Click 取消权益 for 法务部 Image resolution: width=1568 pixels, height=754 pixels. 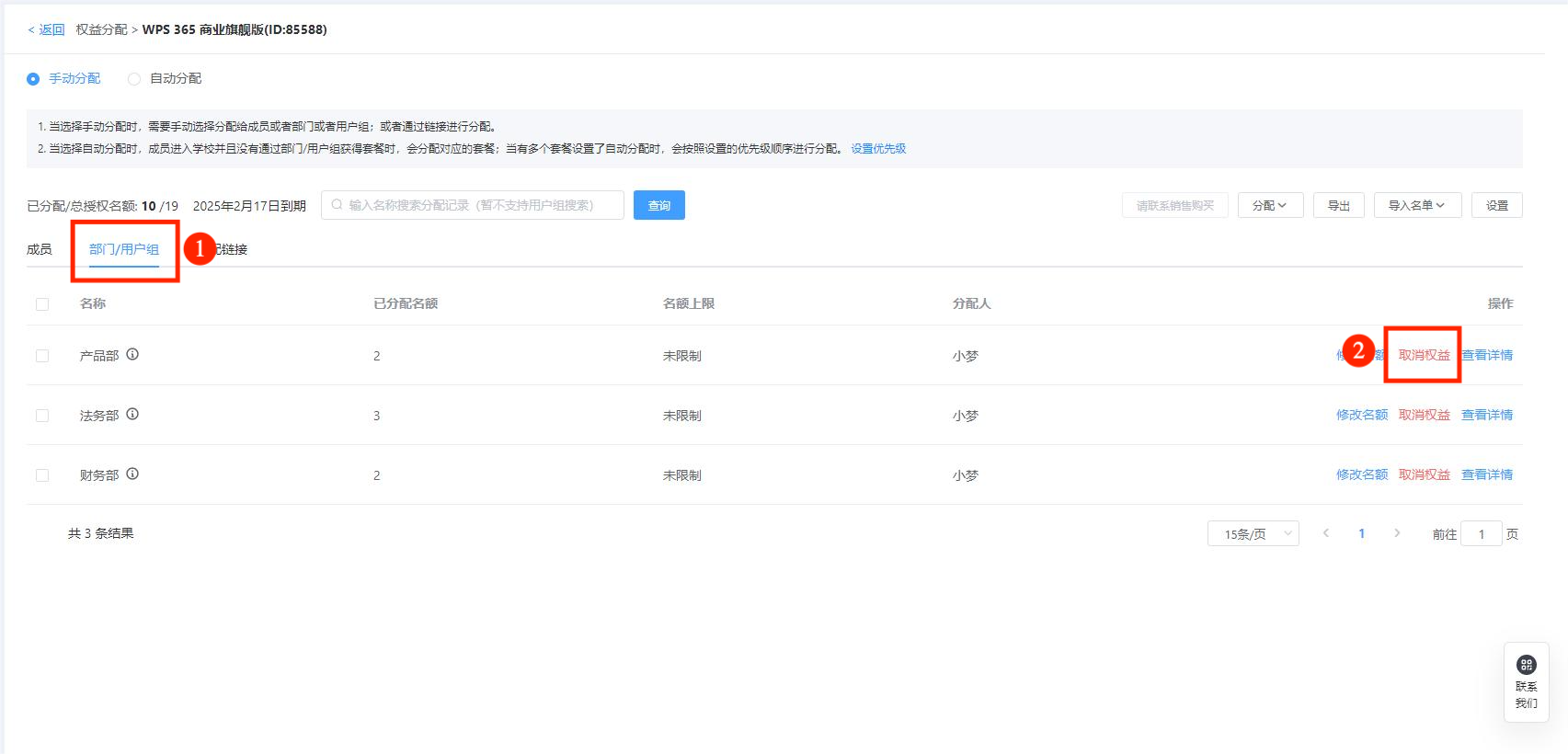[1424, 415]
